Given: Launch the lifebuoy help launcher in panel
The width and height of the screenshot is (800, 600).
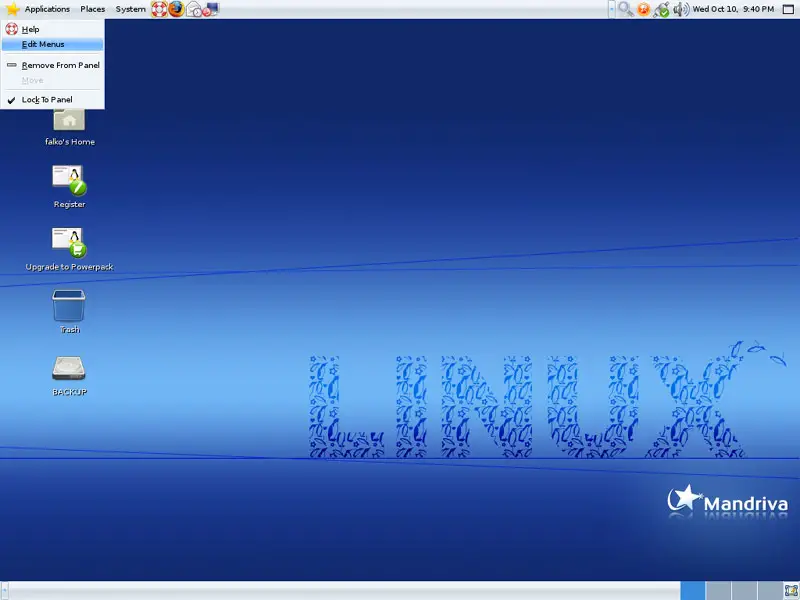Looking at the screenshot, I should click(x=159, y=9).
